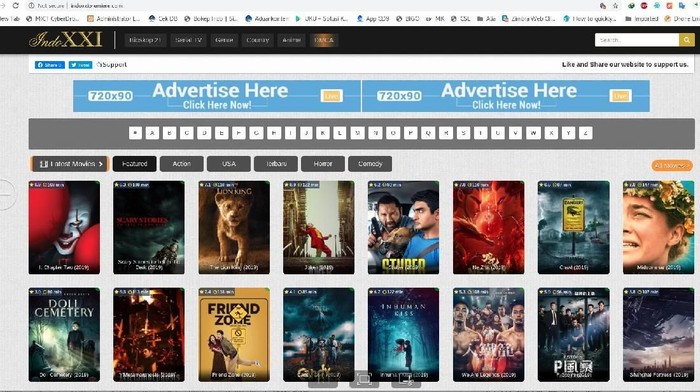
Task: Open the Genre dropdown in the navbar
Action: point(224,40)
